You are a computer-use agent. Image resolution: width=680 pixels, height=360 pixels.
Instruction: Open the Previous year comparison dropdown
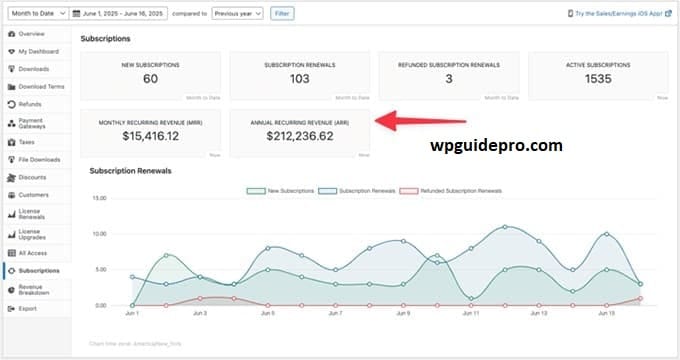pos(237,13)
